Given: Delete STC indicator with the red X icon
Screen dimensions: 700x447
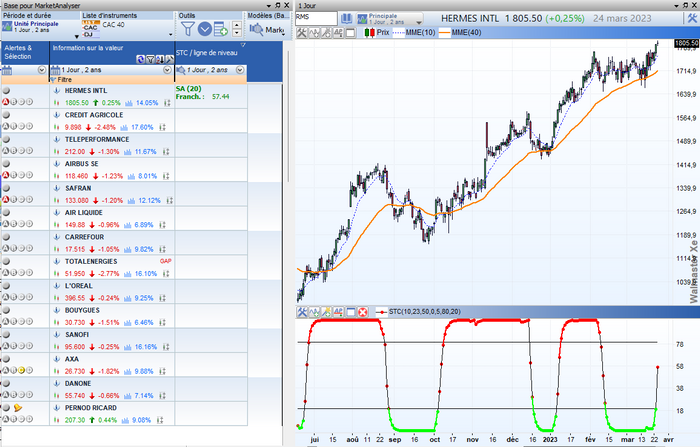Looking at the screenshot, I should click(363, 312).
